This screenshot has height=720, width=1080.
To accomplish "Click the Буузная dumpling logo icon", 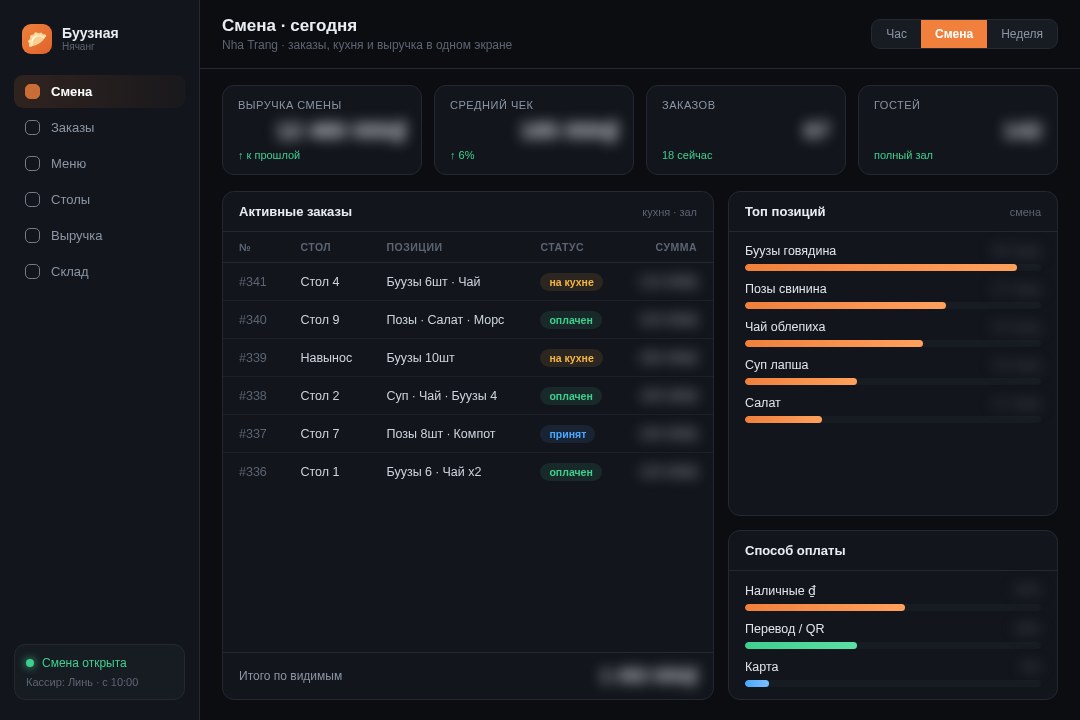I will point(37,39).
